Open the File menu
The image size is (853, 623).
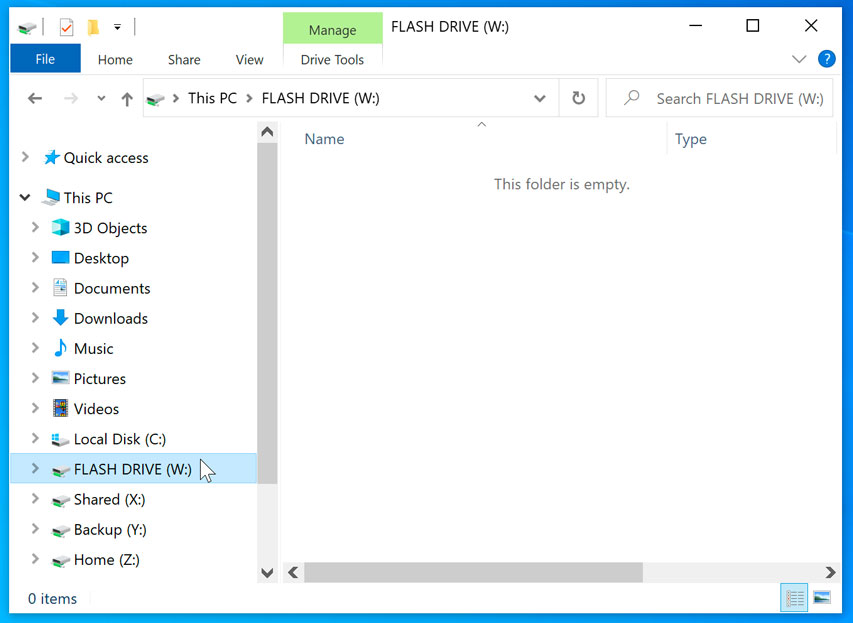tap(44, 58)
